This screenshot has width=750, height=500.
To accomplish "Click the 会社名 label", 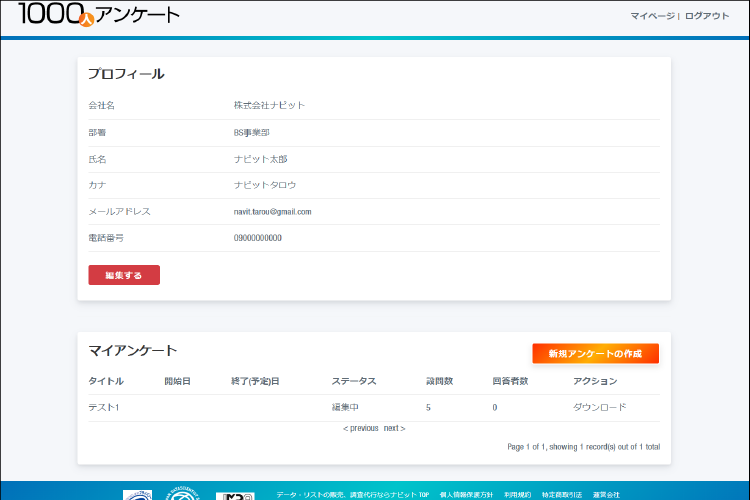I will click(101, 105).
